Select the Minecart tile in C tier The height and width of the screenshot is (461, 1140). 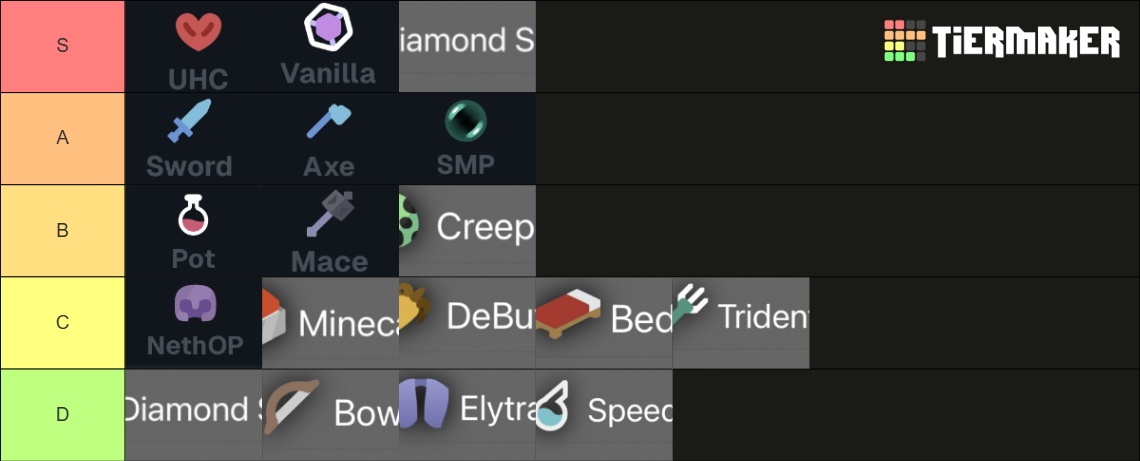click(330, 323)
